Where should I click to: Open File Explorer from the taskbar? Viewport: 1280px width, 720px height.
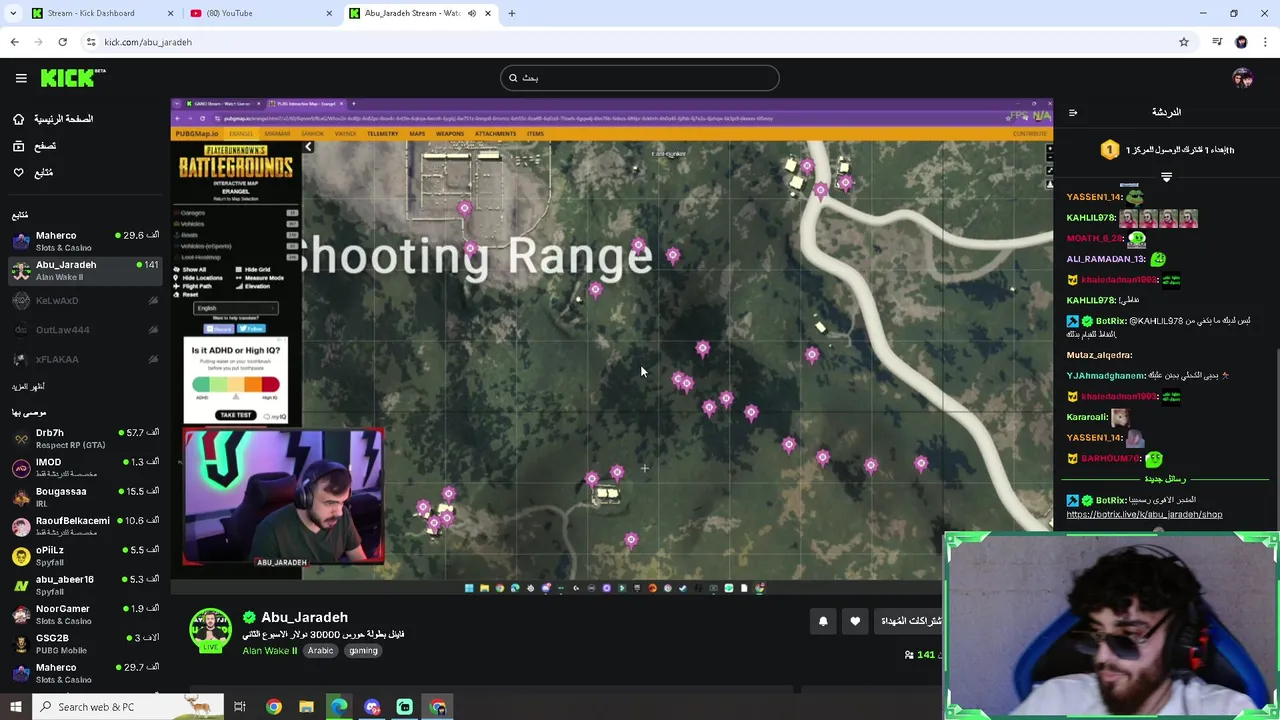click(x=306, y=707)
